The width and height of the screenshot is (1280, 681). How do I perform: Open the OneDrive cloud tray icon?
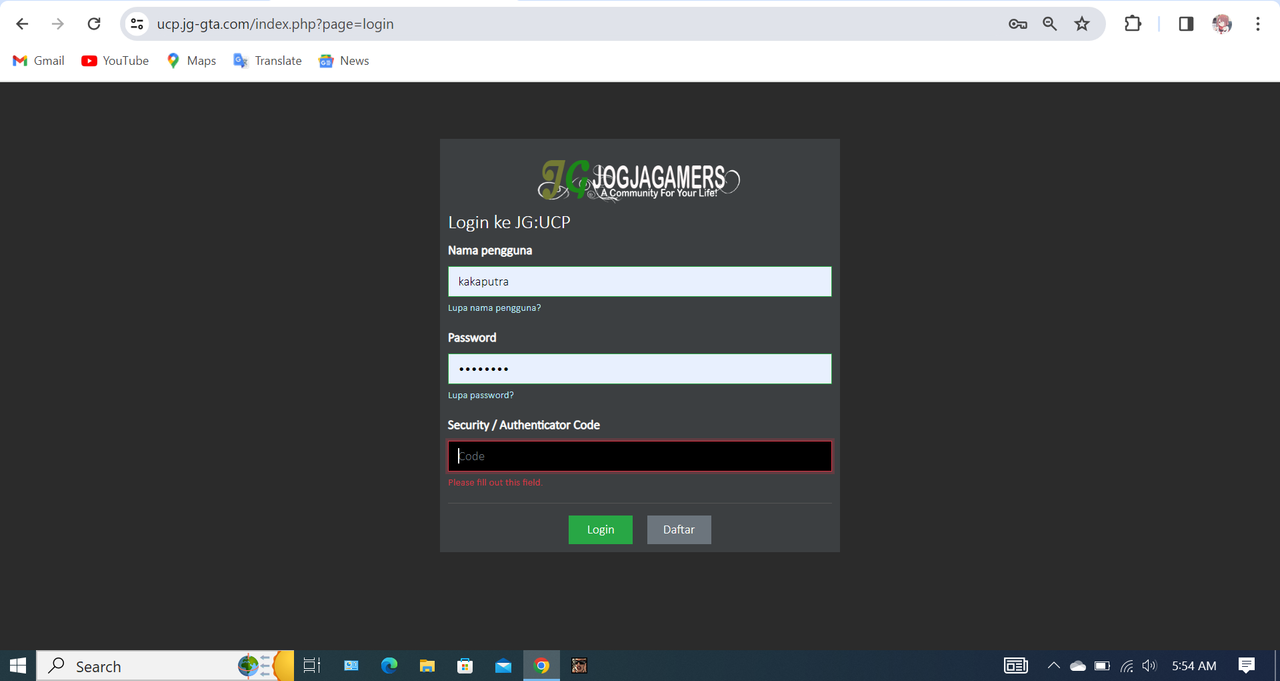pos(1078,666)
